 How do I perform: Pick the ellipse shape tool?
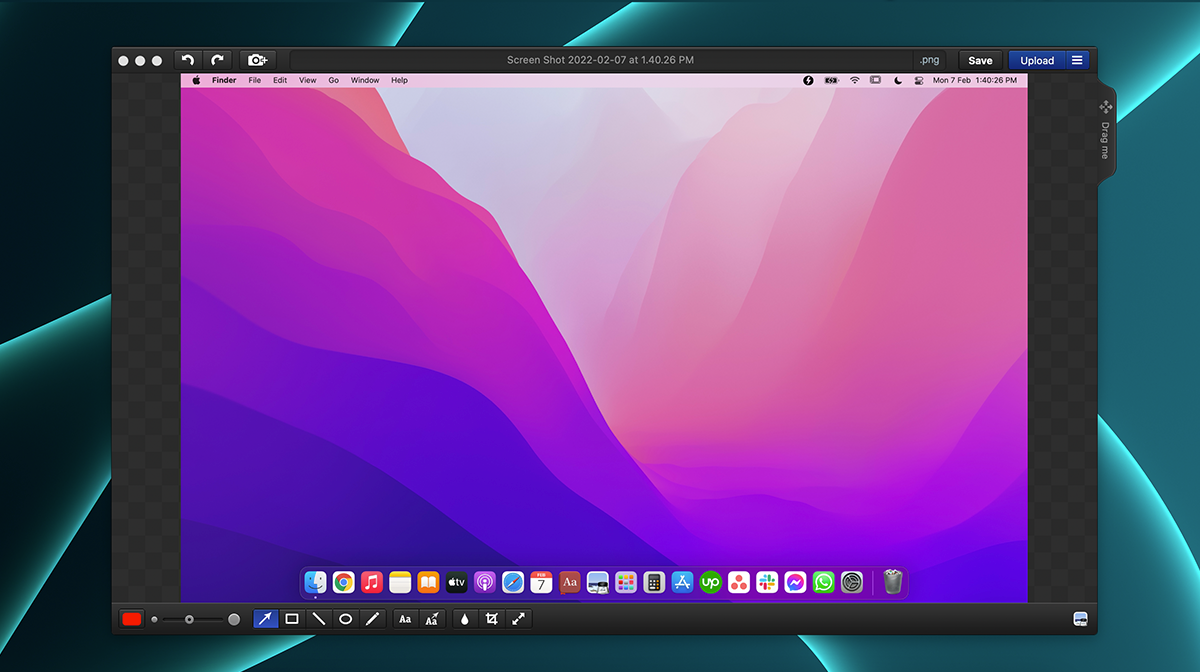tap(346, 619)
